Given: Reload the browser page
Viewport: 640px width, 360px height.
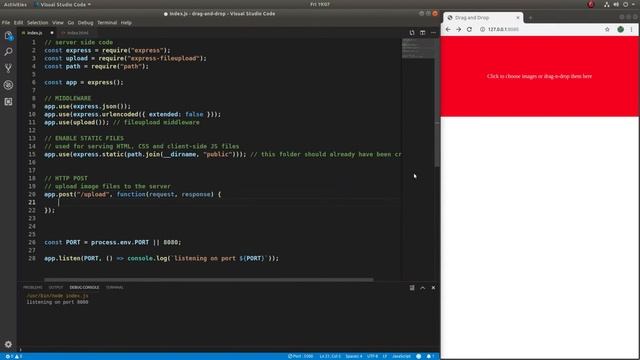Looking at the screenshot, I should [x=469, y=29].
